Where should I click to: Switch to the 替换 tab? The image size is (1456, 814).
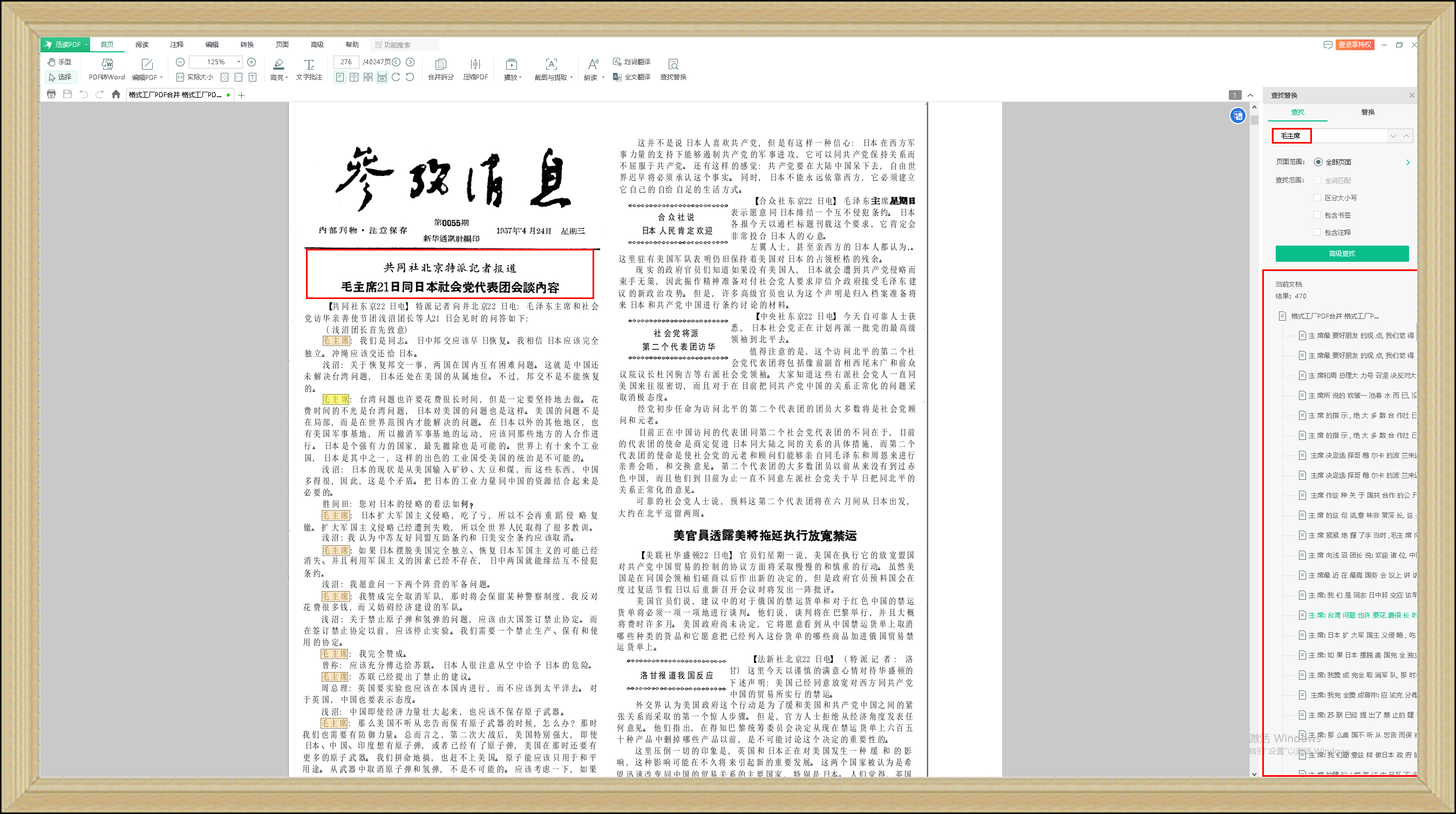tap(1367, 112)
